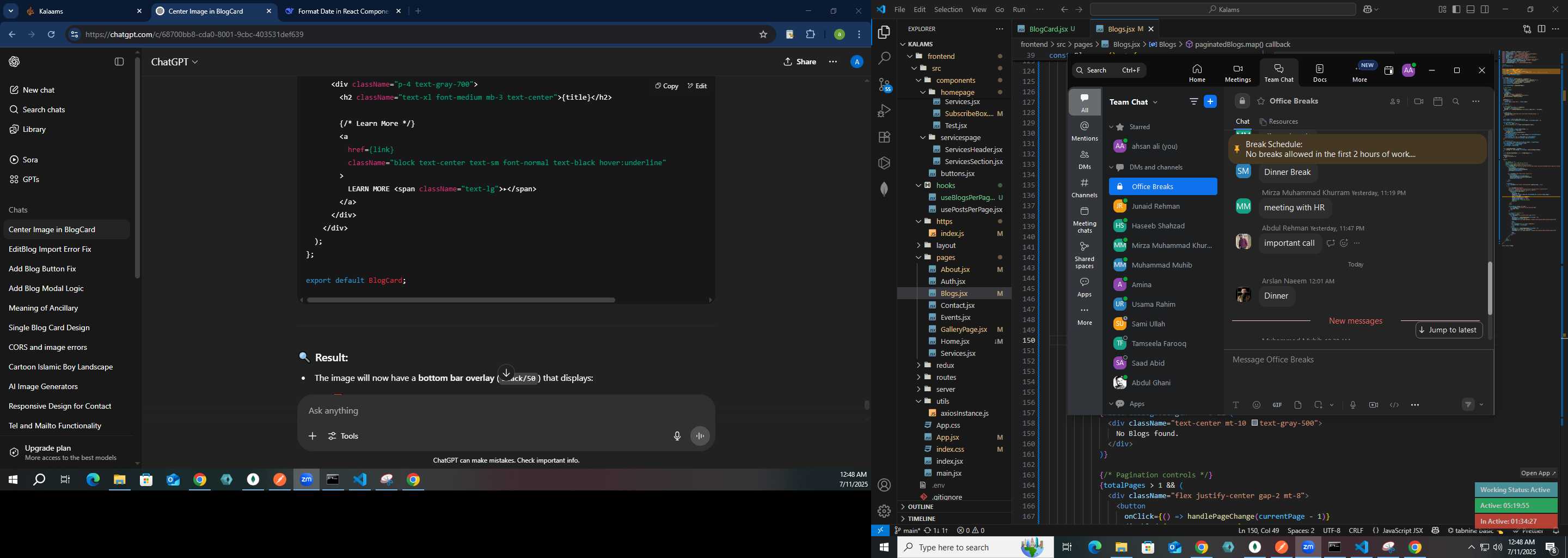Collapse the Starred section in Zoom
Image resolution: width=1568 pixels, height=558 pixels.
point(1111,128)
